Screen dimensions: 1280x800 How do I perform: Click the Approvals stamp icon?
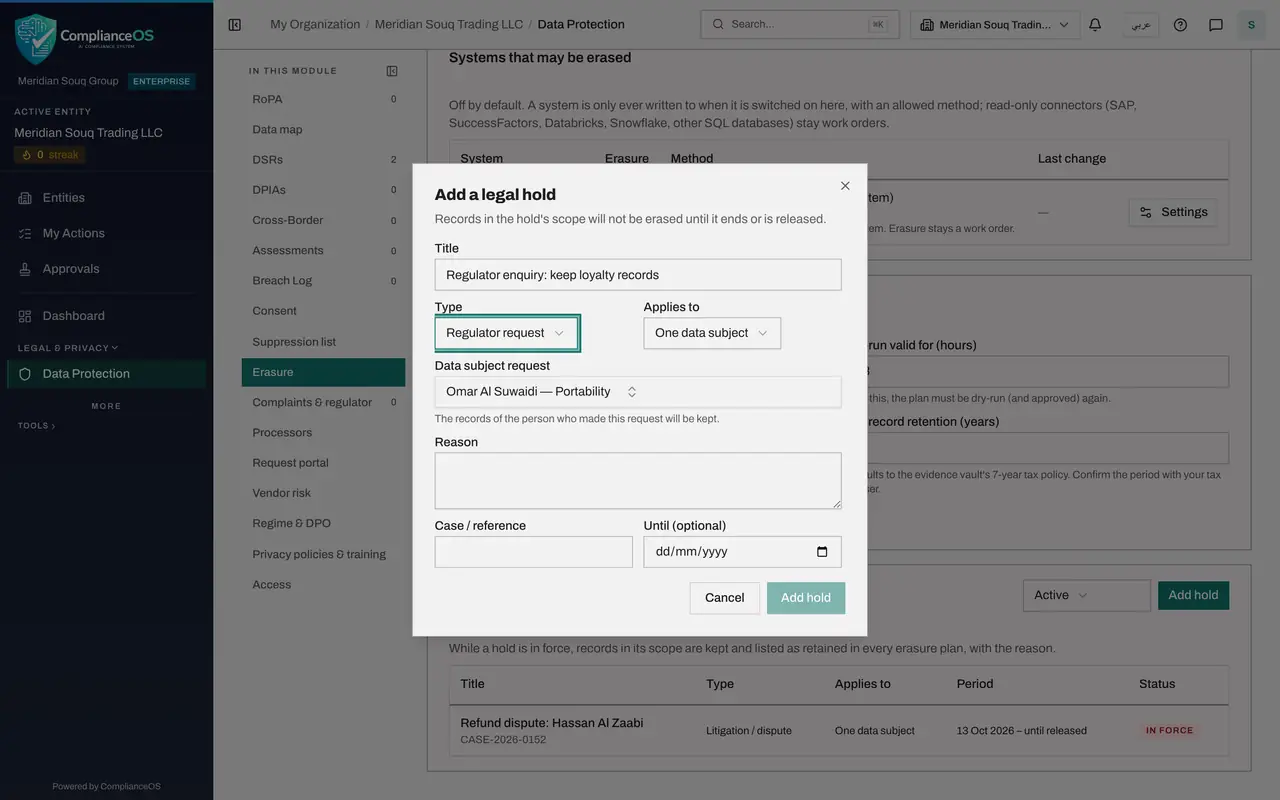25,269
